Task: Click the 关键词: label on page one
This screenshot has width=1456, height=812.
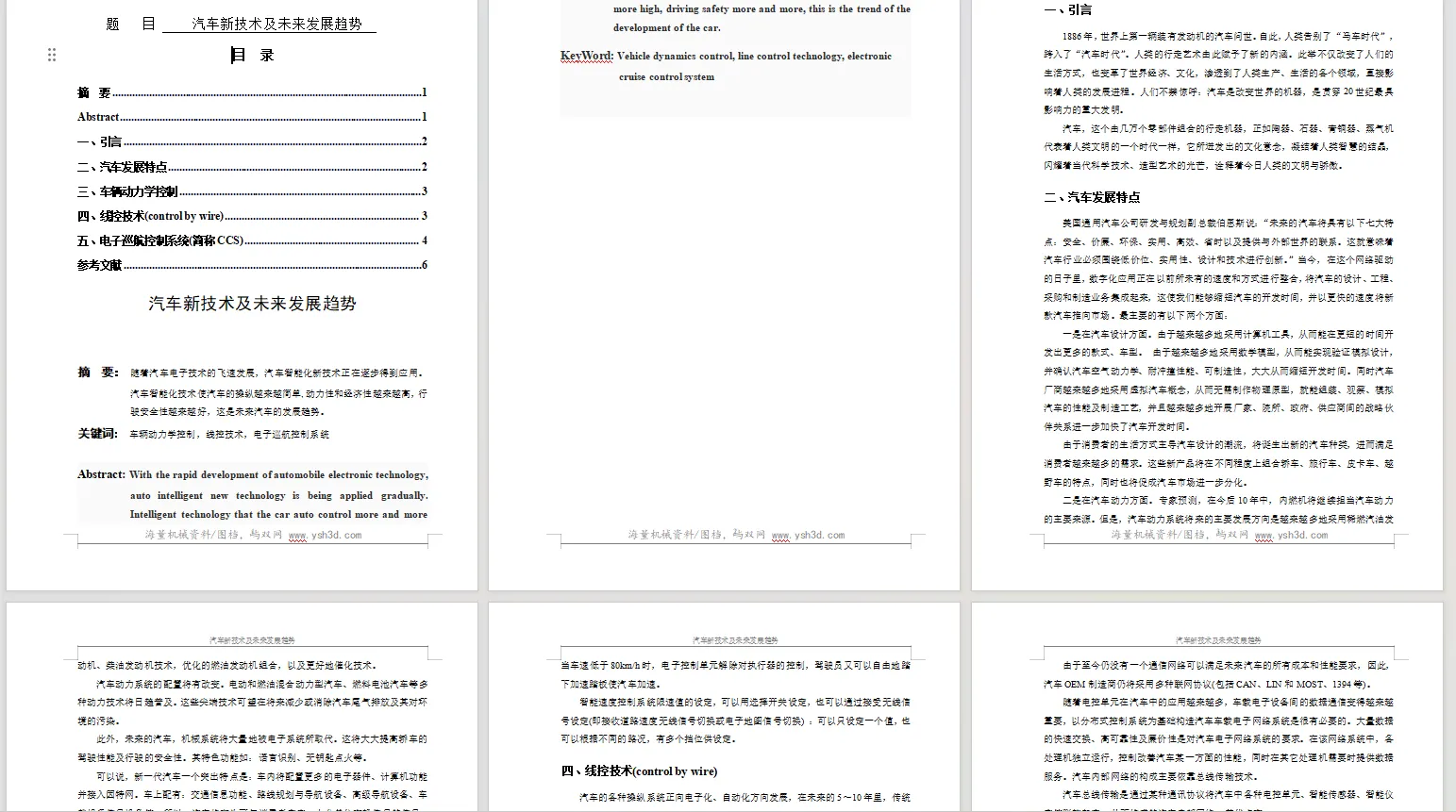Action: (x=98, y=434)
